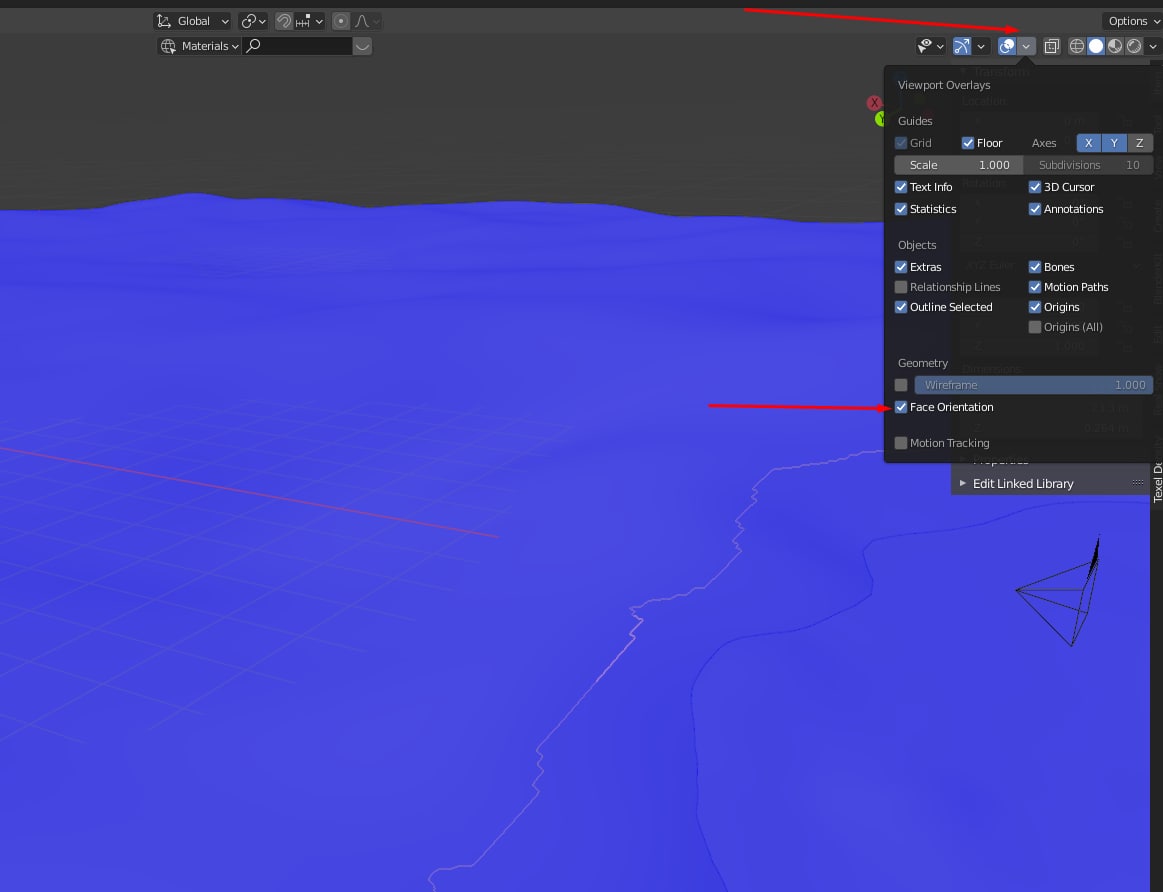Toggle the Y axis button
This screenshot has width=1163, height=892.
point(1114,143)
